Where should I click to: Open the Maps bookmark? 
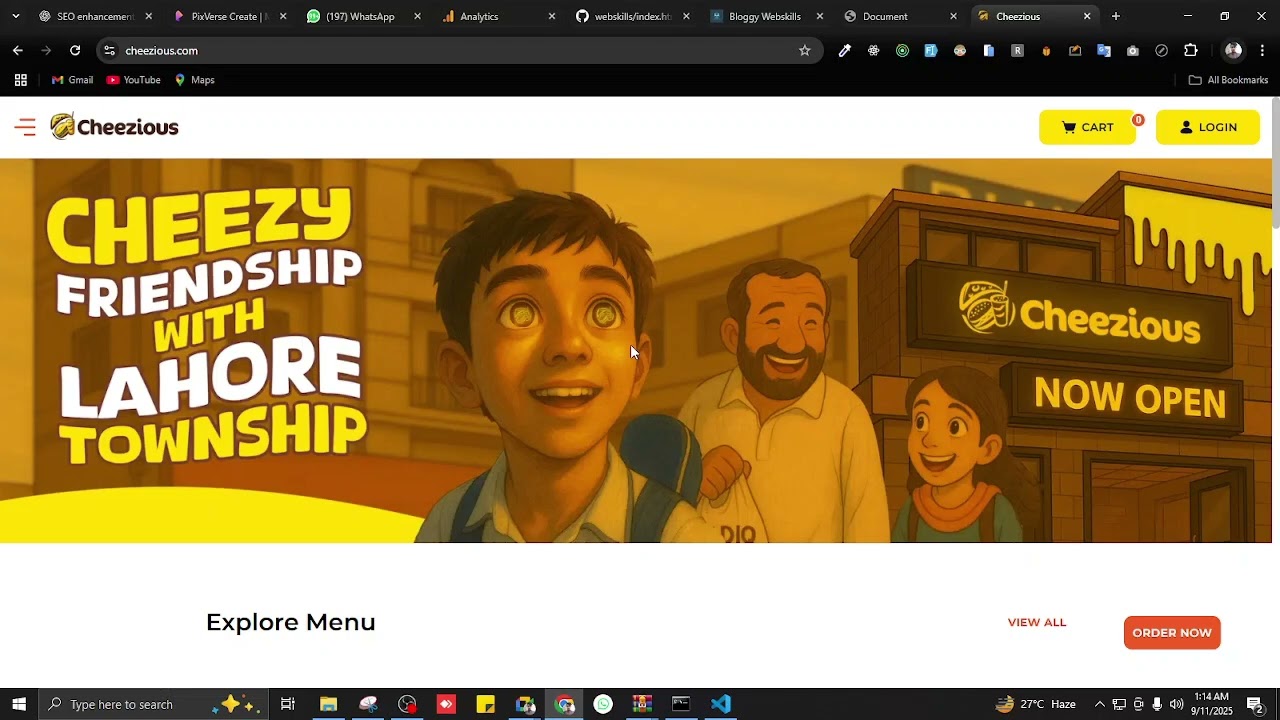tap(195, 80)
